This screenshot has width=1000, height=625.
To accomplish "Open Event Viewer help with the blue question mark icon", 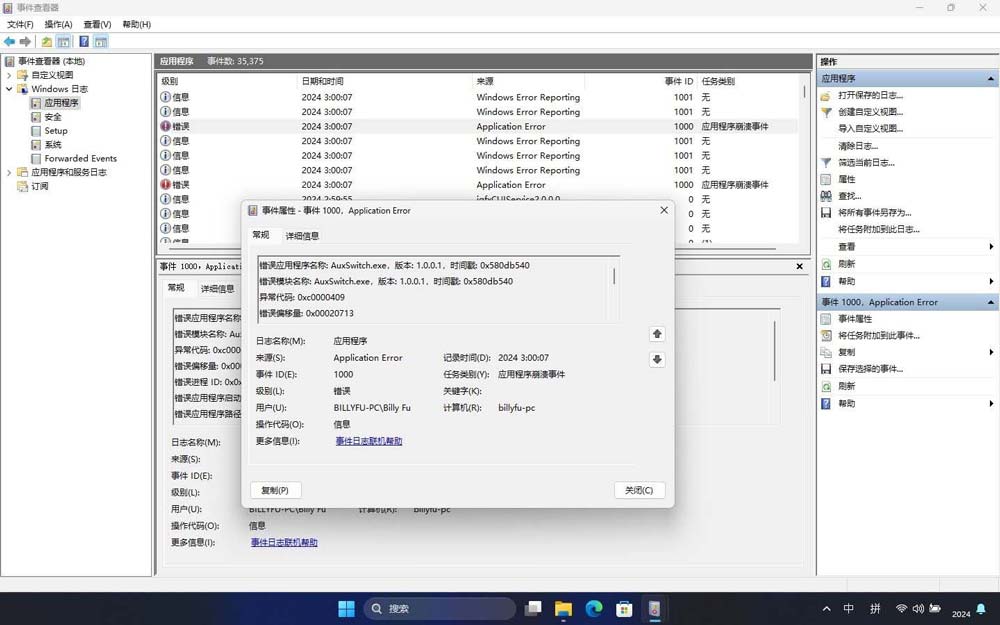I will click(85, 41).
